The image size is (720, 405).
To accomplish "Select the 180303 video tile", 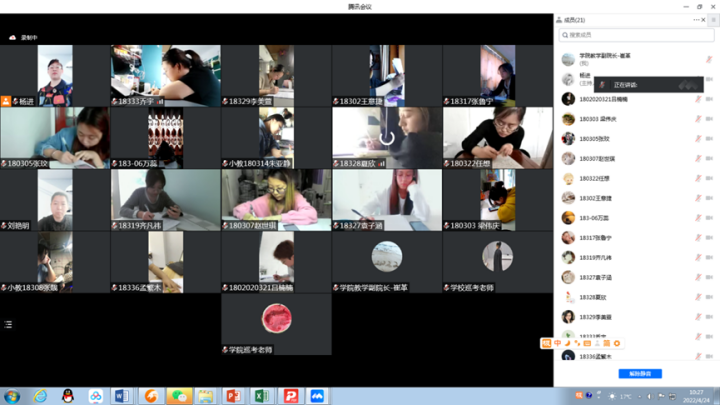I will 498,200.
